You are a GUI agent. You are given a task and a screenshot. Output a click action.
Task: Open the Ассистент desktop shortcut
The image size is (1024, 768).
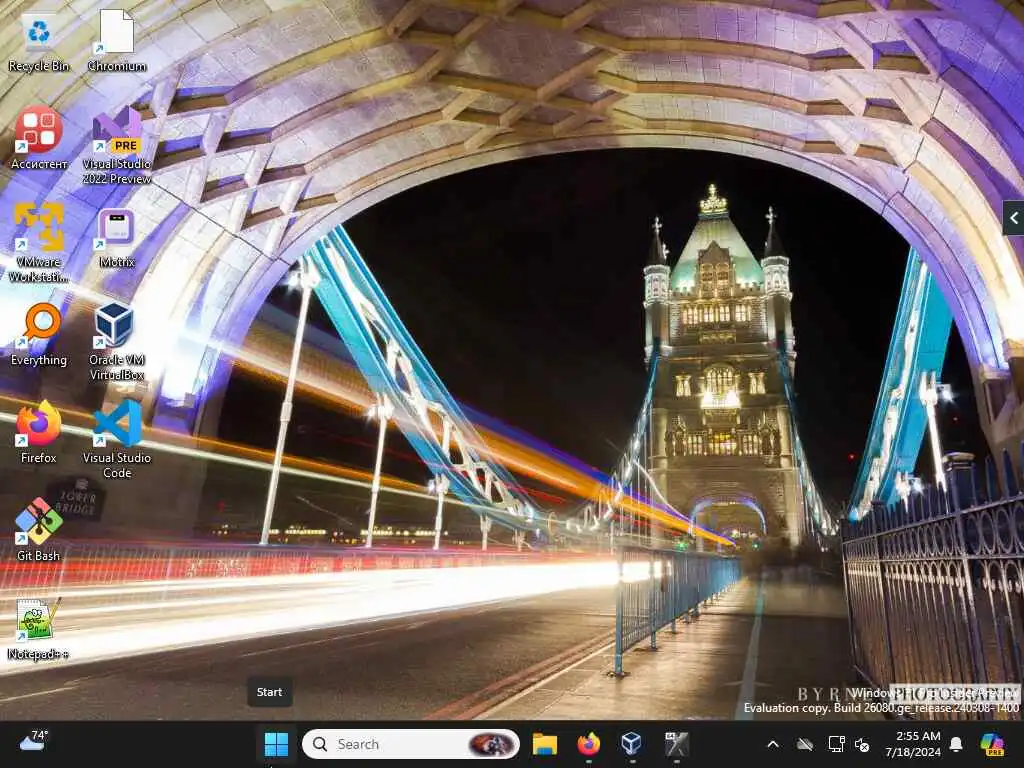39,138
